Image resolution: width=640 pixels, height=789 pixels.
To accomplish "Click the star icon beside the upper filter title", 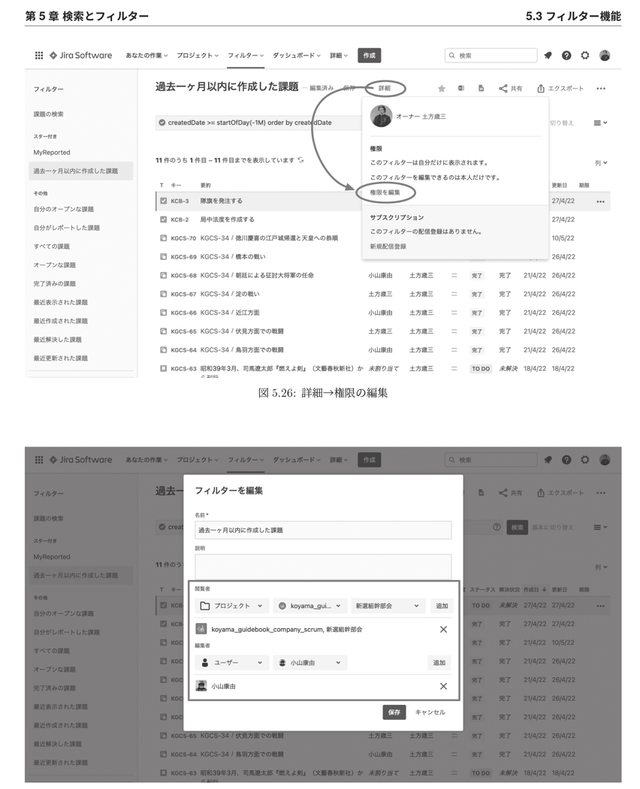I will click(x=441, y=88).
